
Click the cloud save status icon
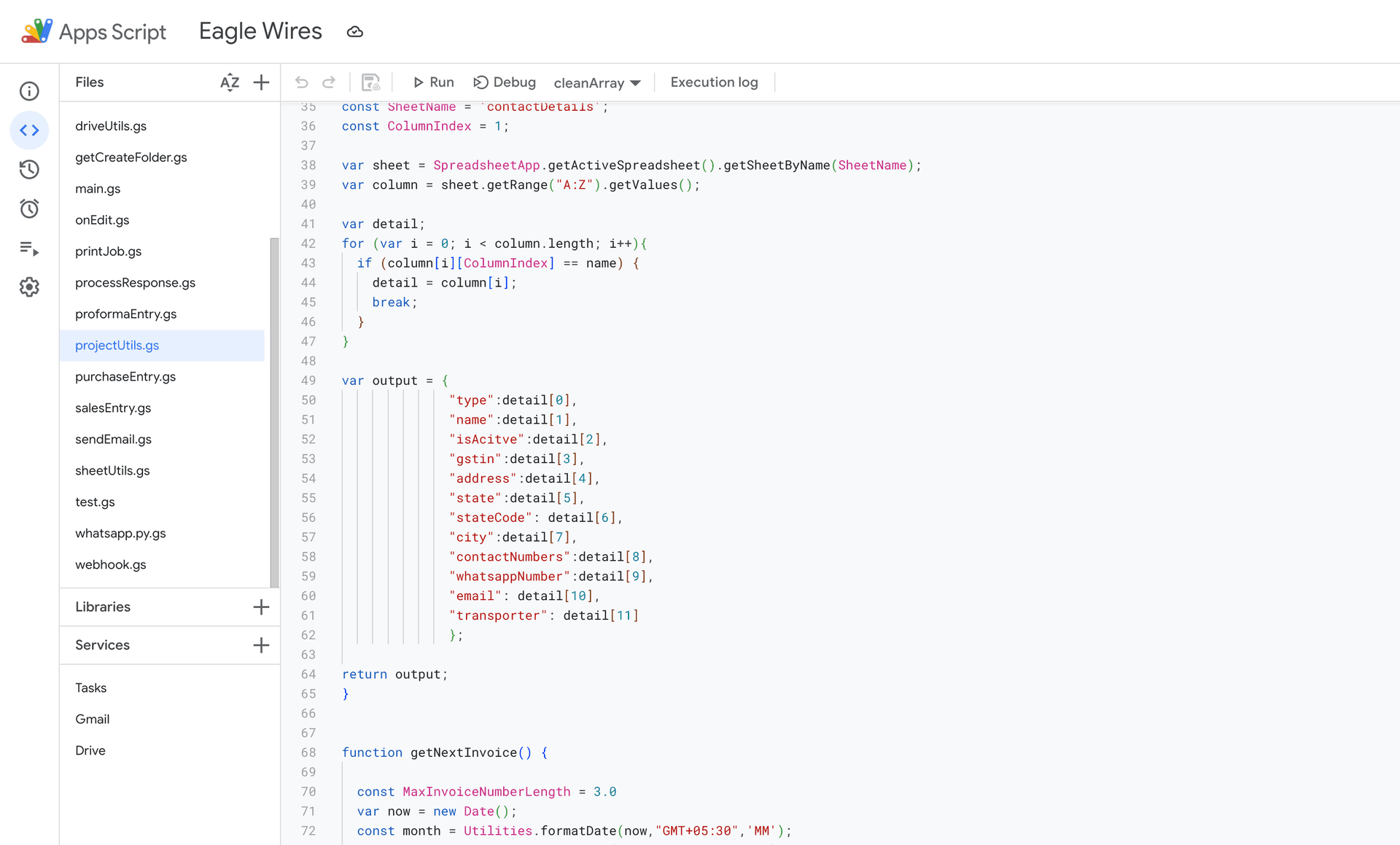355,32
